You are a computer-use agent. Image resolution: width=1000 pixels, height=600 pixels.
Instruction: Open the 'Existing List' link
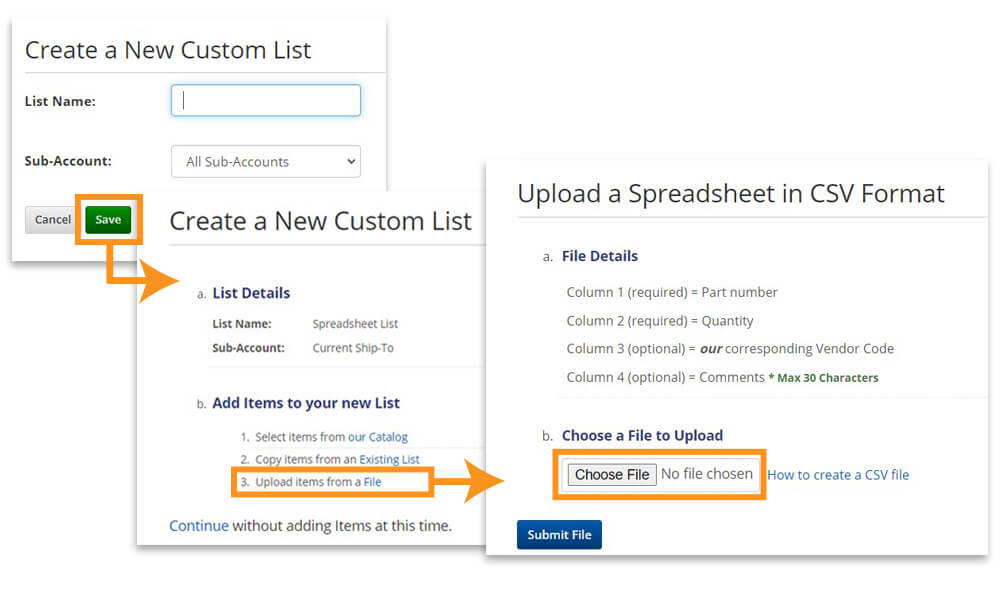point(389,459)
